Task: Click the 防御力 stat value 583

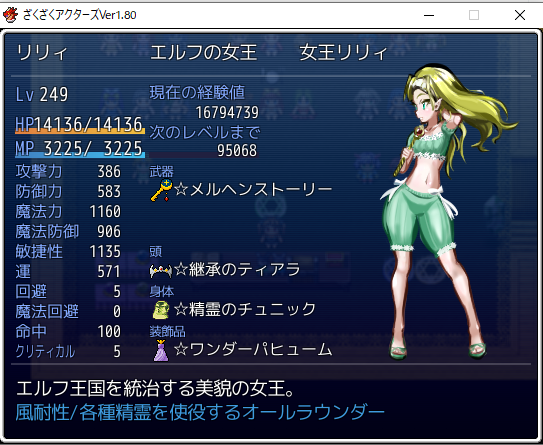Action: point(109,192)
